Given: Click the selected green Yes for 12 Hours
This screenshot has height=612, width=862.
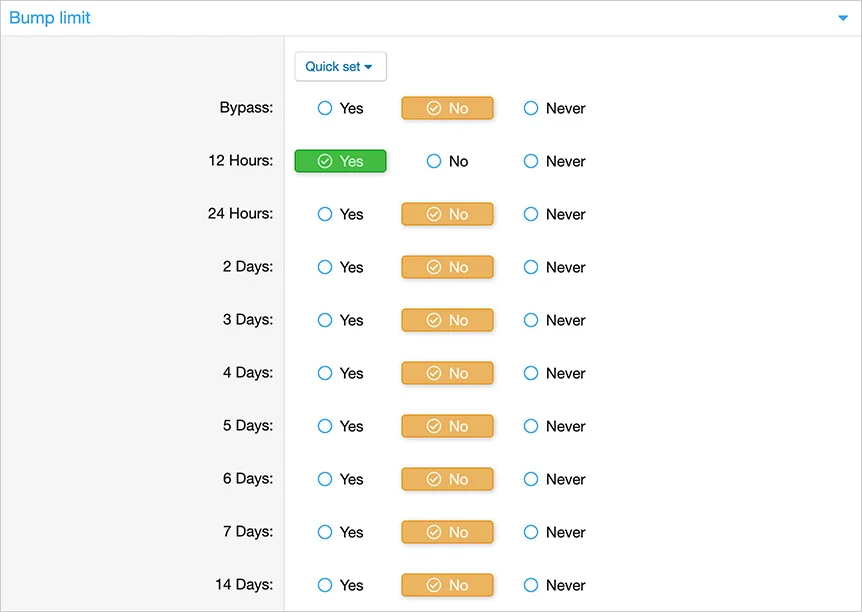Looking at the screenshot, I should click(340, 161).
